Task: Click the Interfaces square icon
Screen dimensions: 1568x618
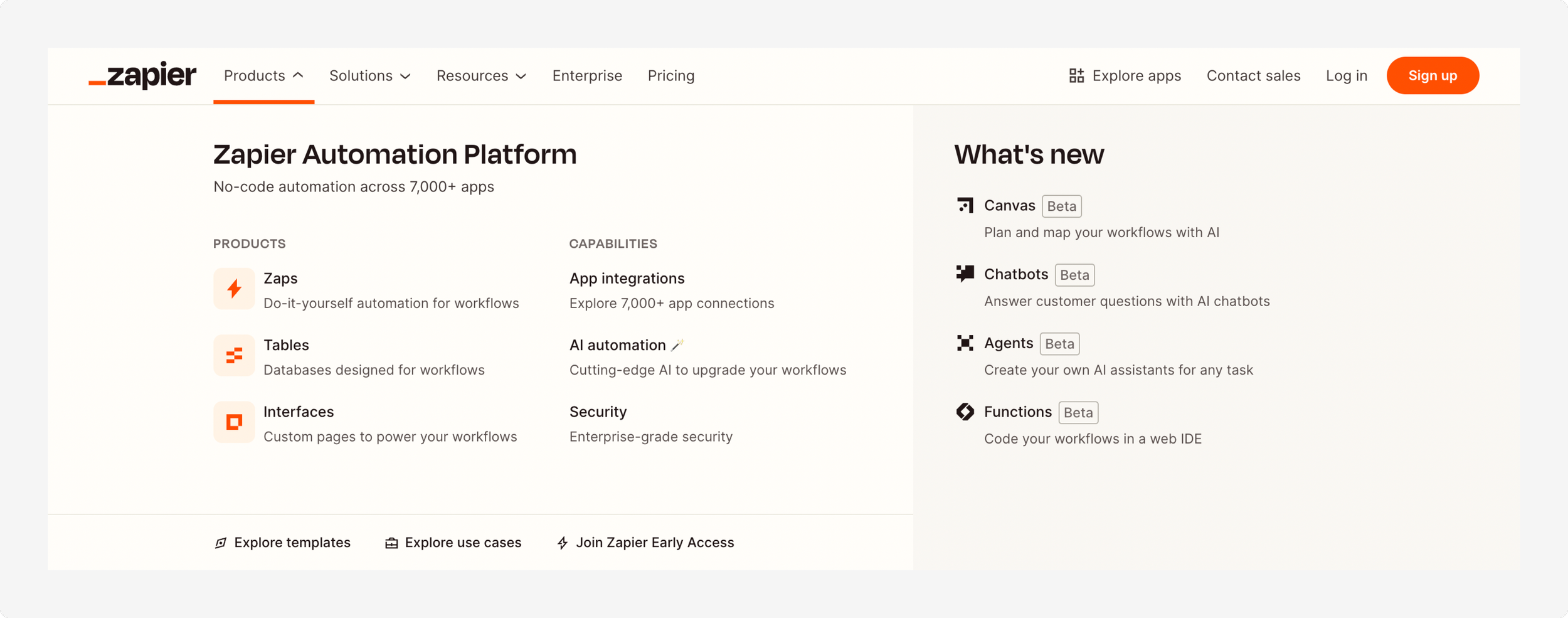Action: (x=234, y=422)
